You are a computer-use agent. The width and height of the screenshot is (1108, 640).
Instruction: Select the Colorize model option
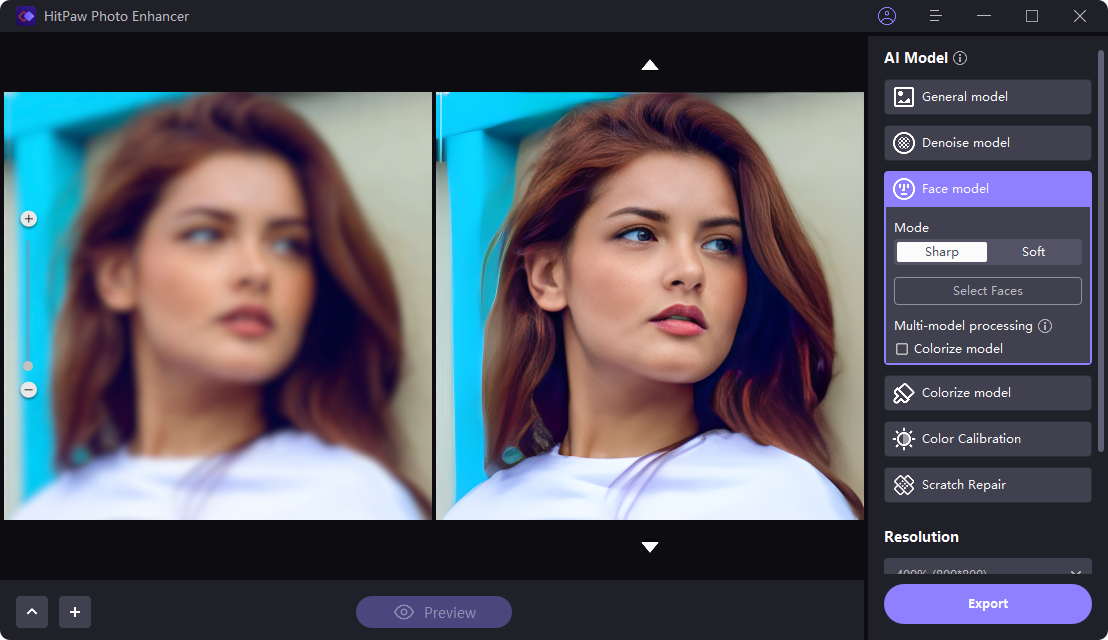(x=986, y=392)
